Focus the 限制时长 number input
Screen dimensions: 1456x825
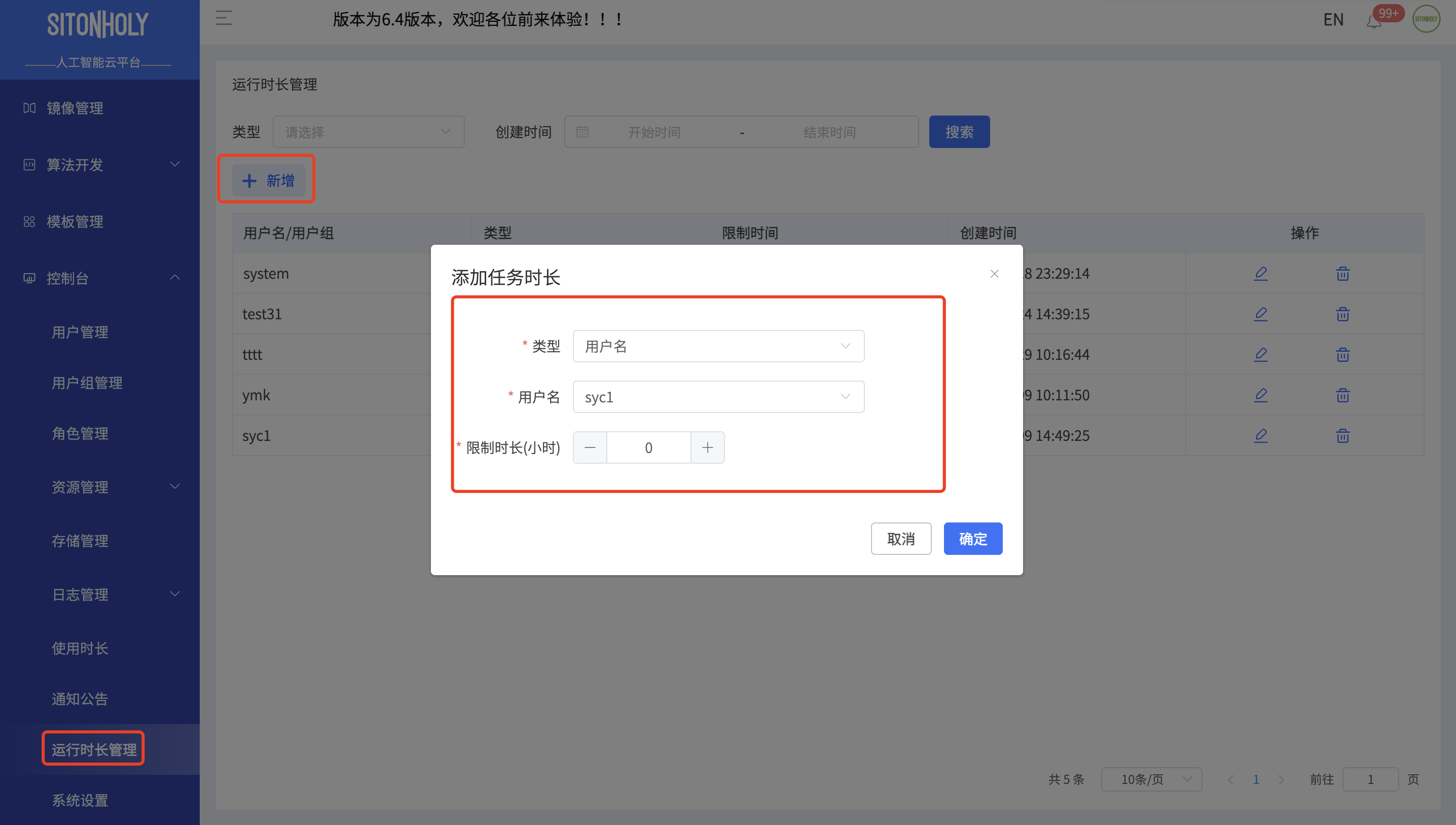point(648,447)
